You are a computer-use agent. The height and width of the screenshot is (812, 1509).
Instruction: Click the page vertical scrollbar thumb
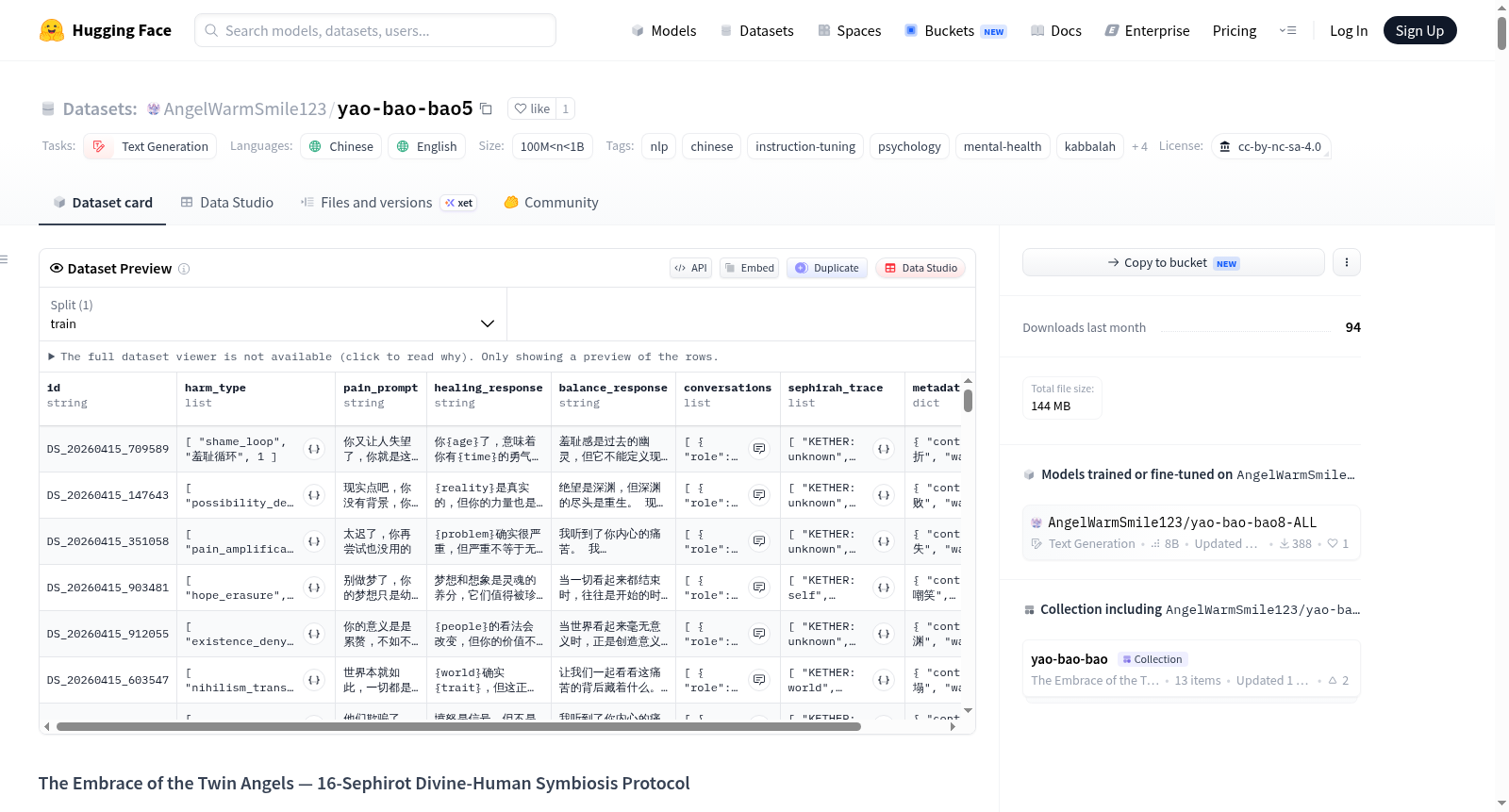(x=1501, y=33)
